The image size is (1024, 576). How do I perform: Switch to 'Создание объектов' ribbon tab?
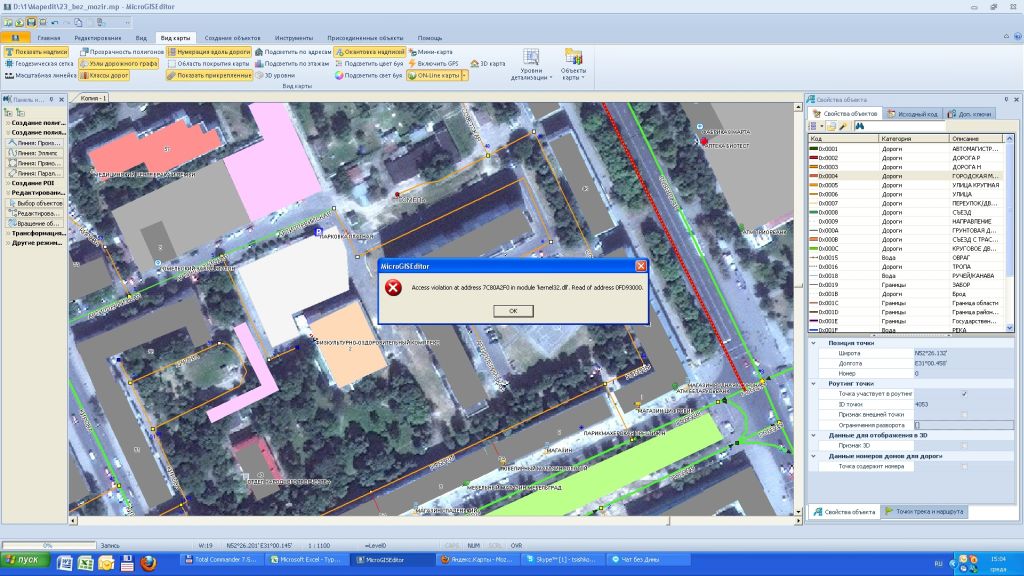click(232, 37)
